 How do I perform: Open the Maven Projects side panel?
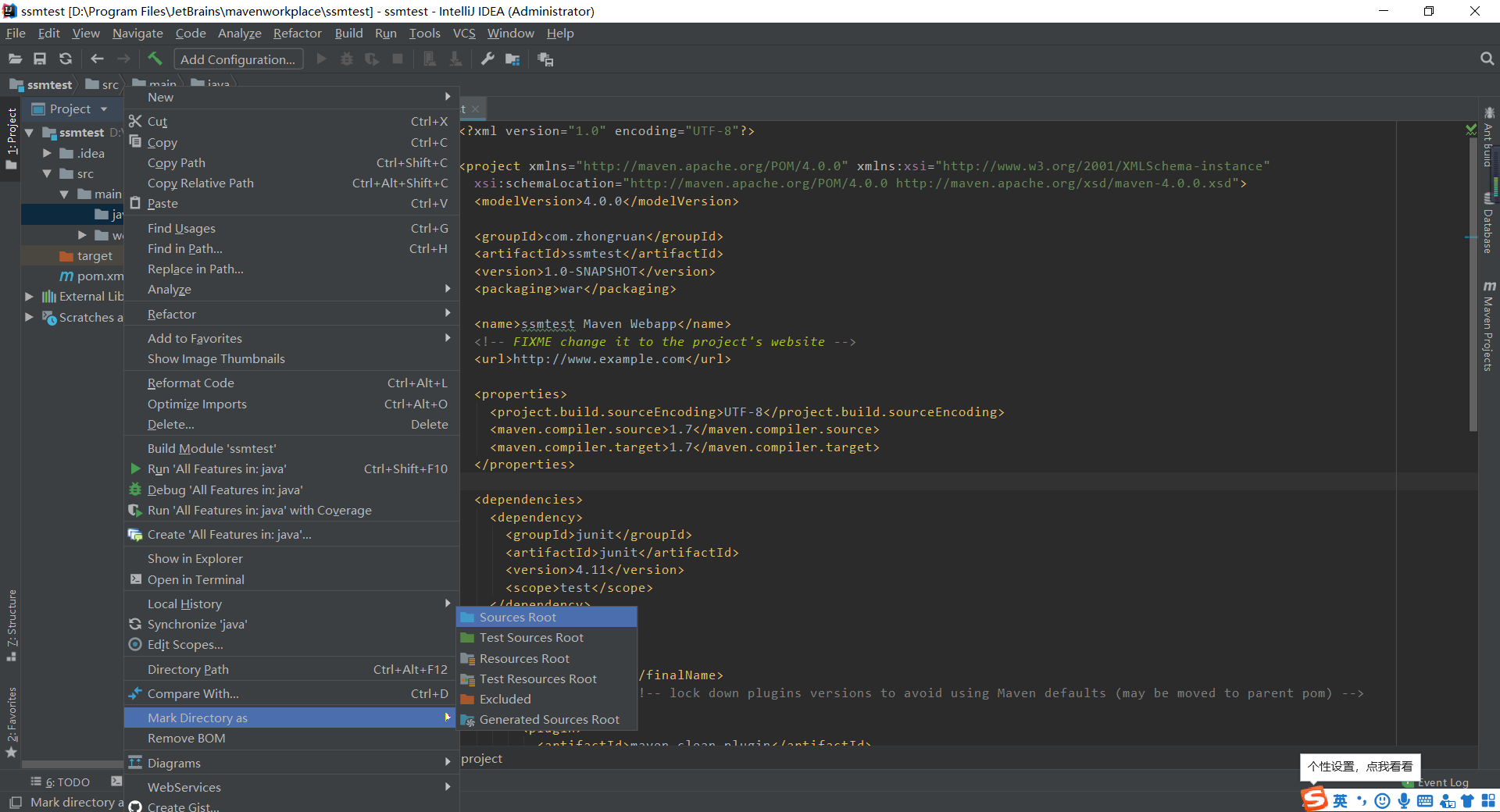1489,326
